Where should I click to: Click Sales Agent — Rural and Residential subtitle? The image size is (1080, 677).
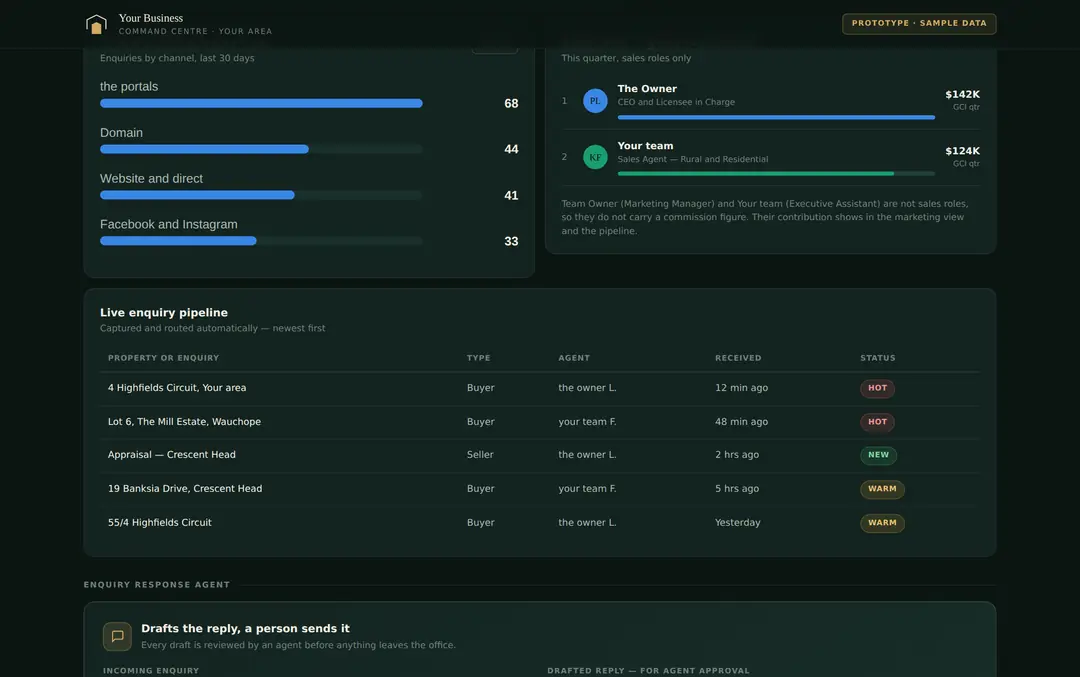(693, 159)
